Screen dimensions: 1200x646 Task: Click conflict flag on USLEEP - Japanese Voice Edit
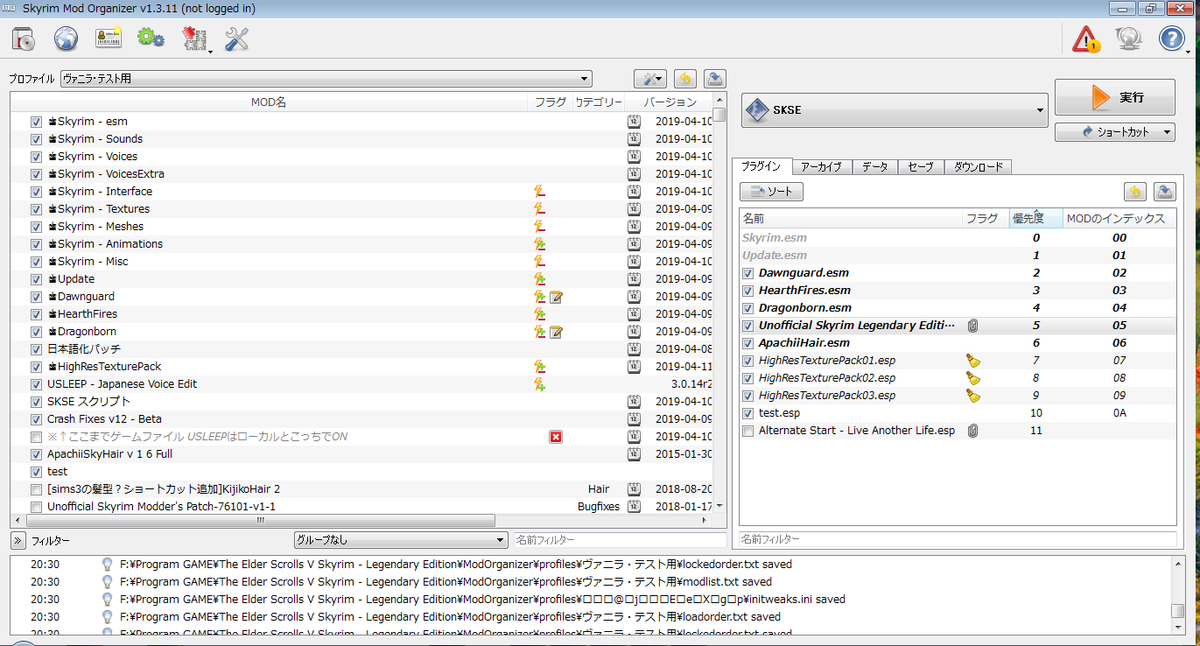[540, 384]
